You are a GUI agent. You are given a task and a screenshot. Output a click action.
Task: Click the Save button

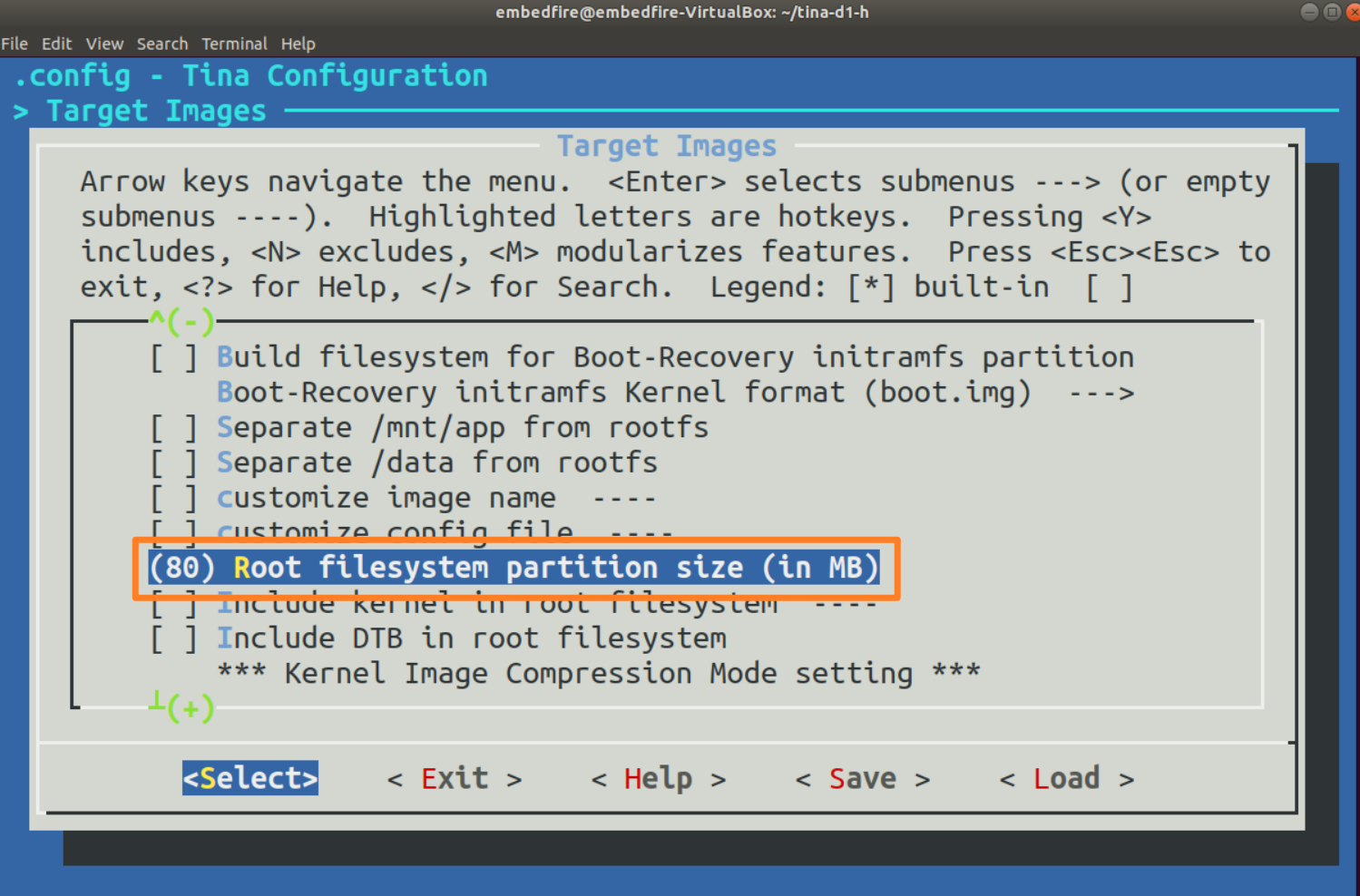point(862,778)
